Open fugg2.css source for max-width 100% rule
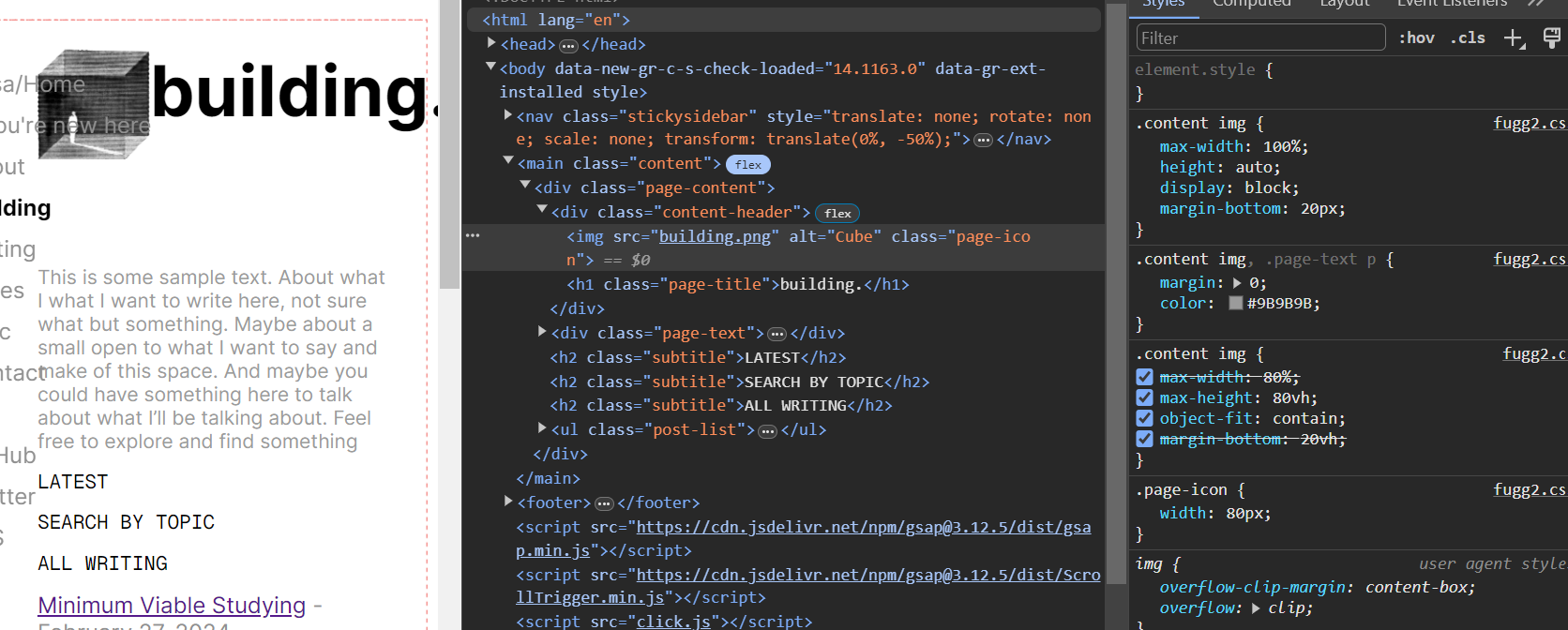Screen dimensions: 1568x630 (x=1530, y=124)
